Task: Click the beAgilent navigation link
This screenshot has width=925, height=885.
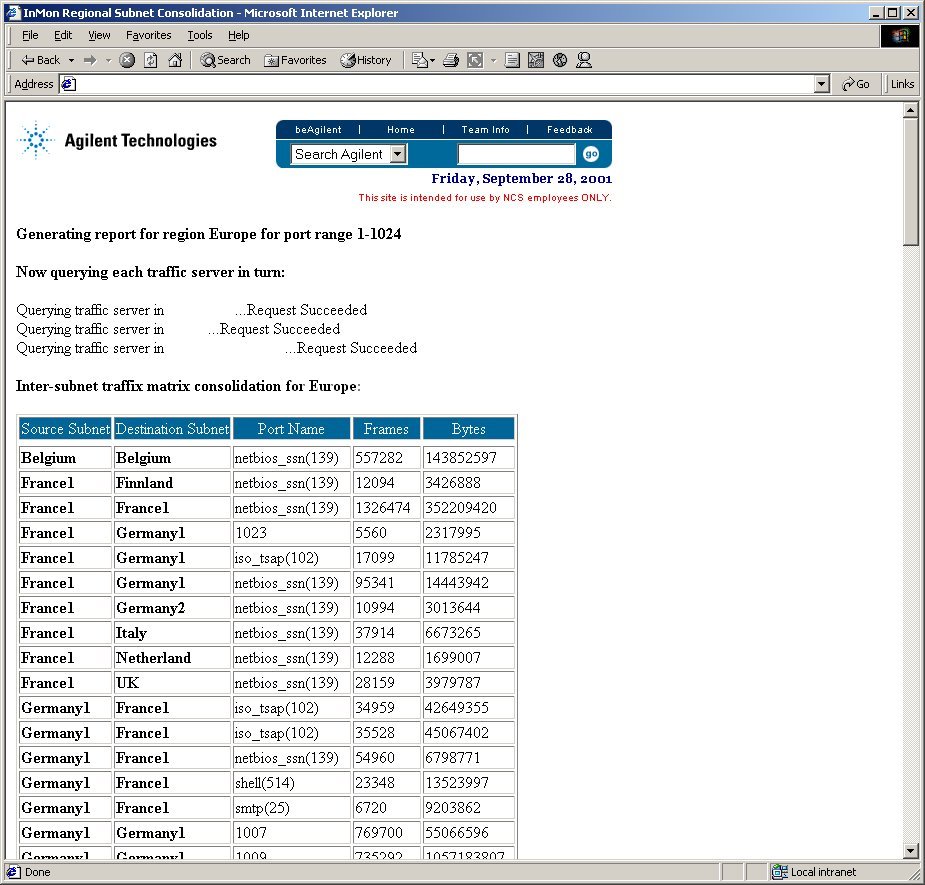Action: pos(318,130)
